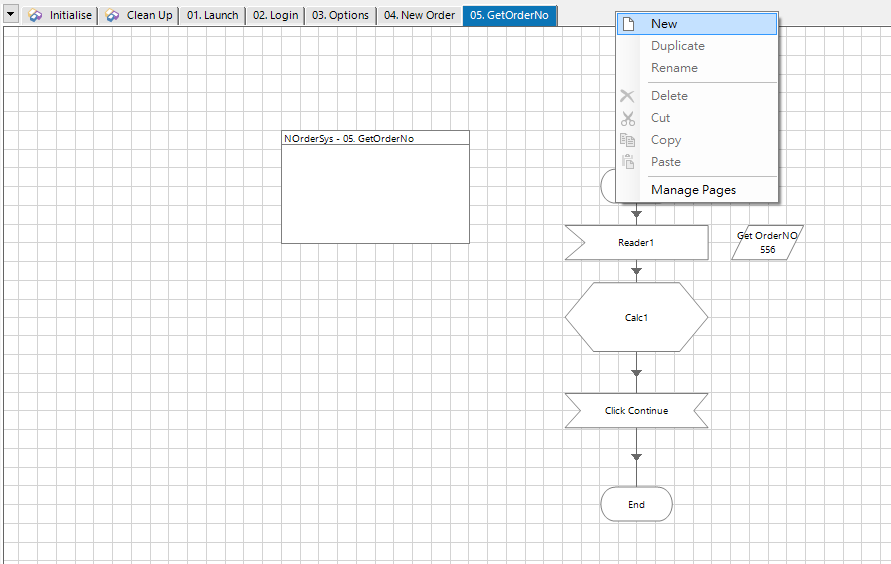Choose Copy in the context menu
The width and height of the screenshot is (891, 564).
[697, 140]
